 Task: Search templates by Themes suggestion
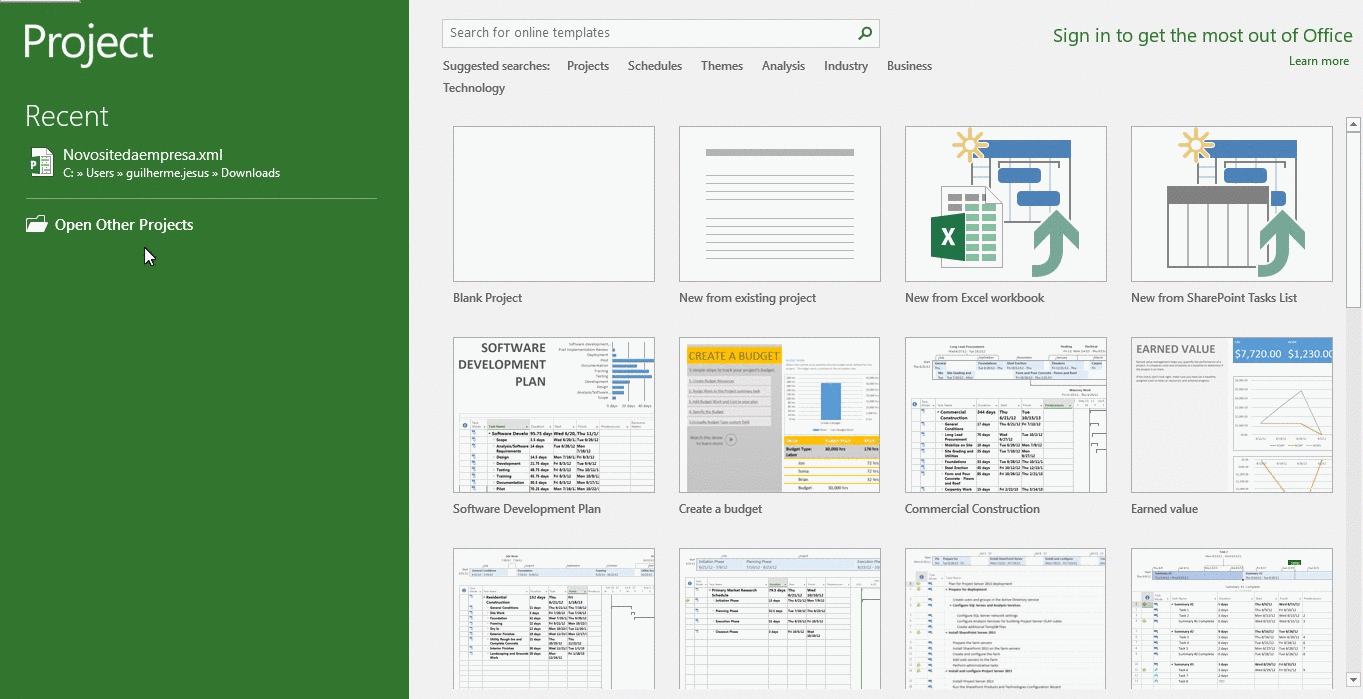click(x=722, y=66)
